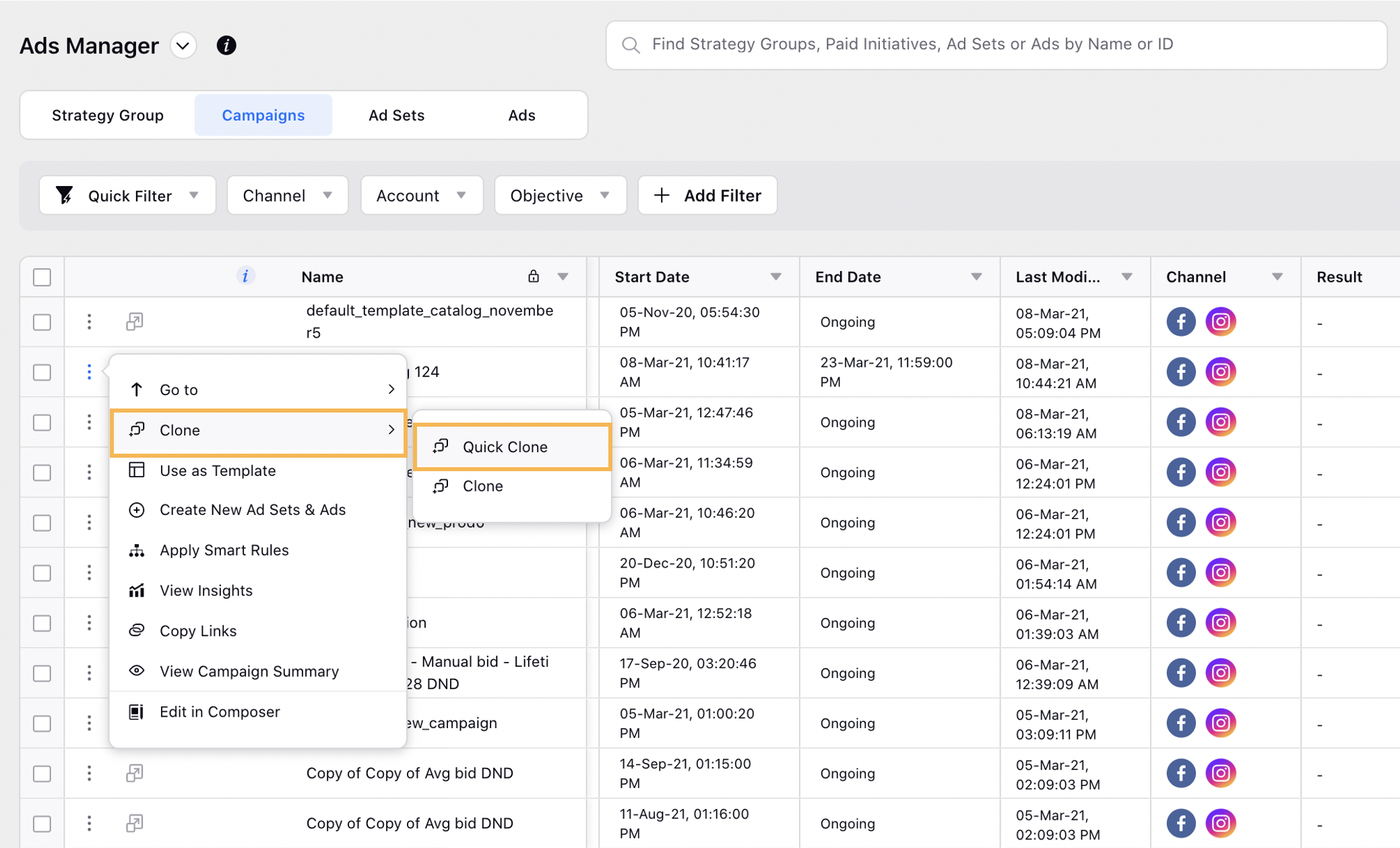This screenshot has height=848, width=1400.
Task: Open the Quick Filter icon
Action: 64,195
